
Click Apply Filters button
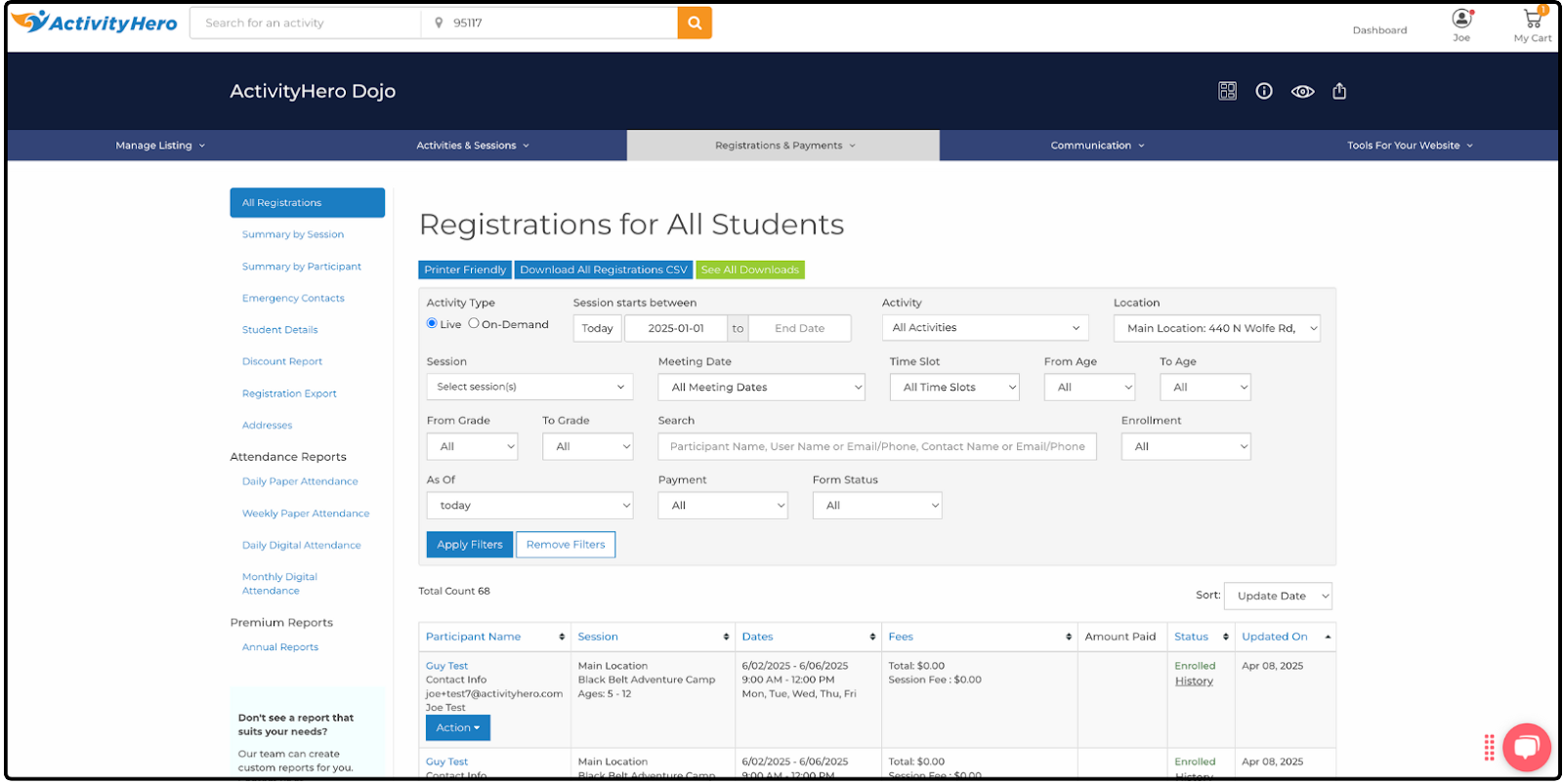pyautogui.click(x=470, y=545)
